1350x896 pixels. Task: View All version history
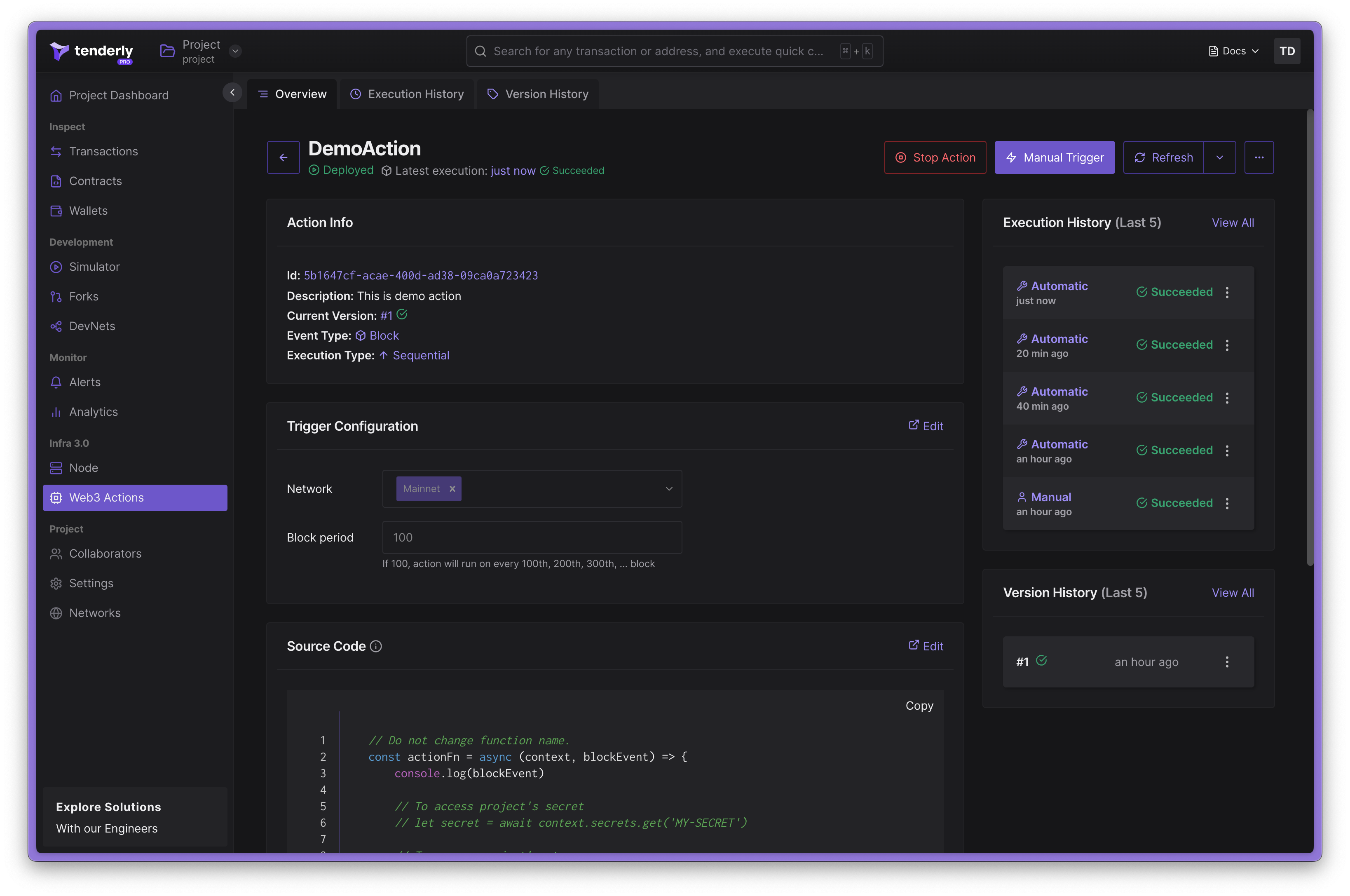point(1233,593)
